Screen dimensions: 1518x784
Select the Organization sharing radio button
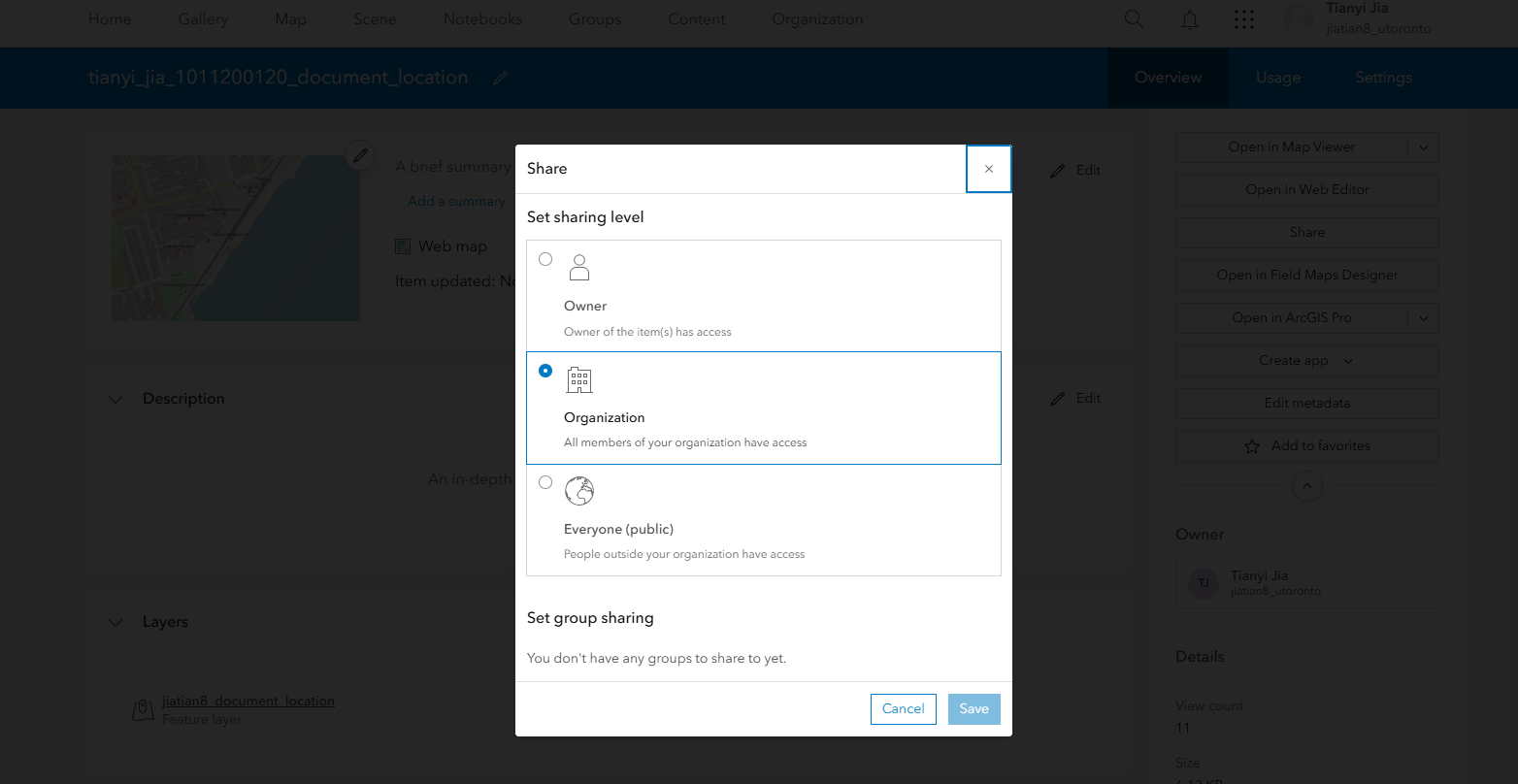click(545, 371)
